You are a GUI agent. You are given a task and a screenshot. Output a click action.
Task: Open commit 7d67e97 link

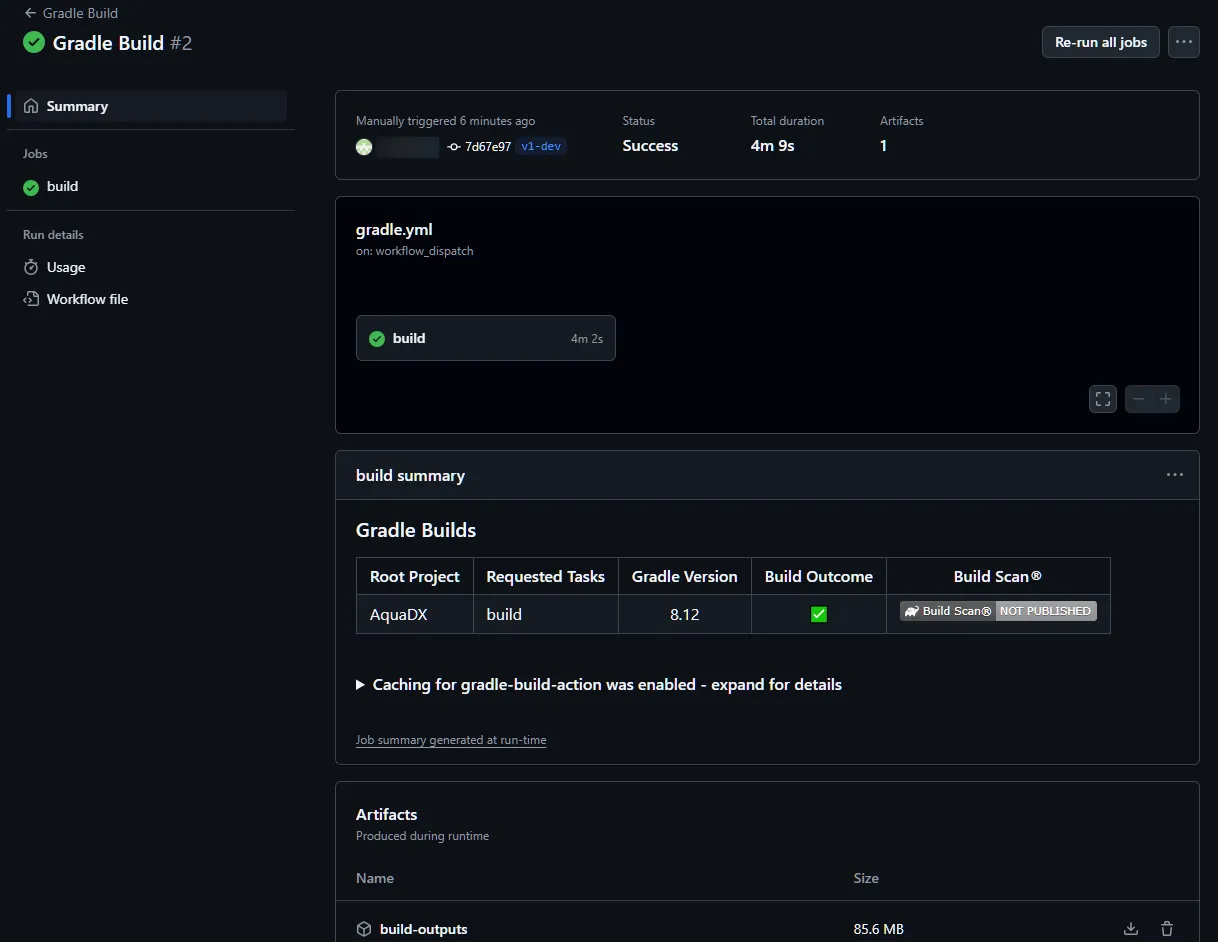[487, 147]
